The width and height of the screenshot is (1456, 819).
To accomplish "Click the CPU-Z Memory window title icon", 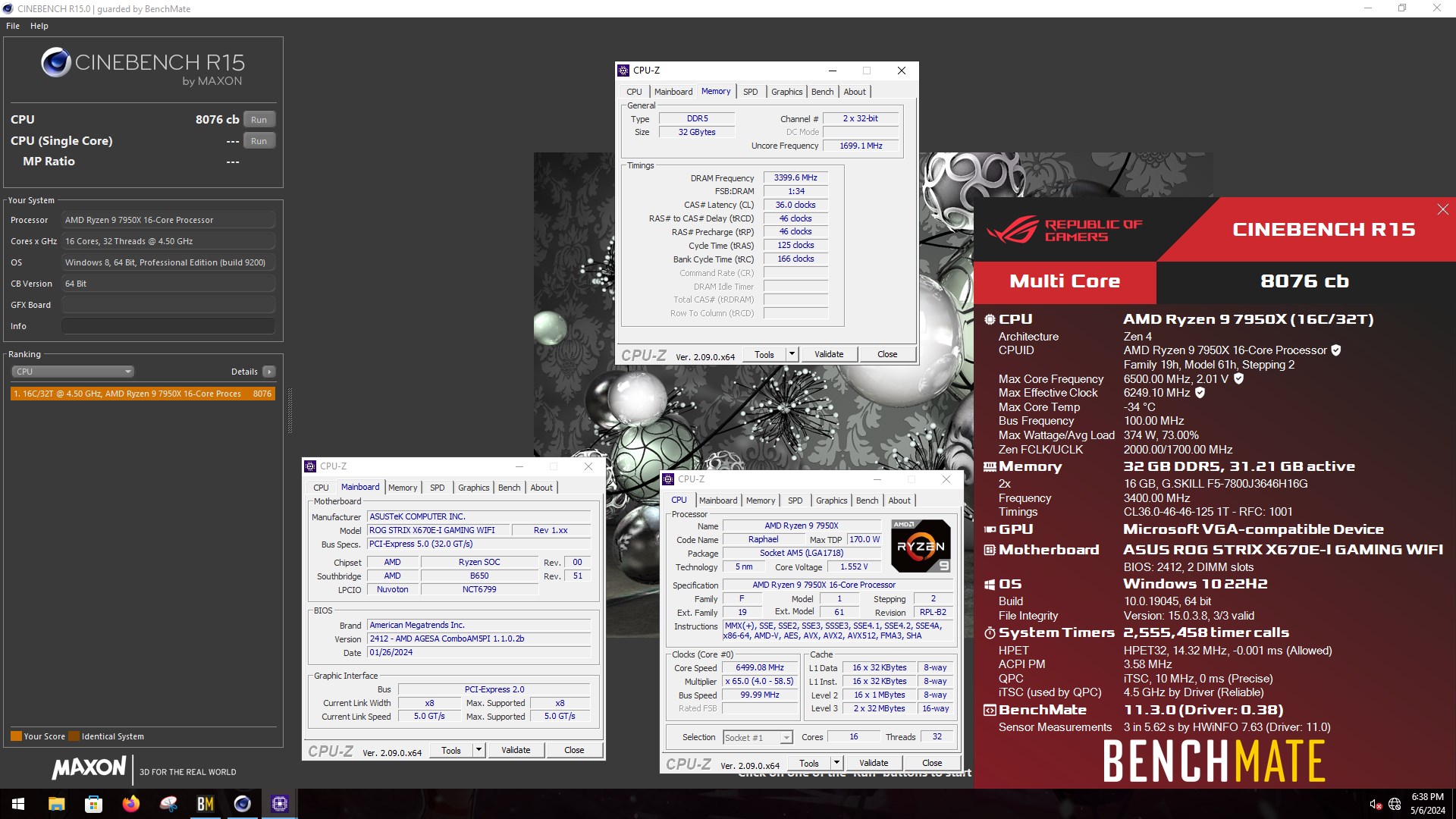I will coord(623,71).
